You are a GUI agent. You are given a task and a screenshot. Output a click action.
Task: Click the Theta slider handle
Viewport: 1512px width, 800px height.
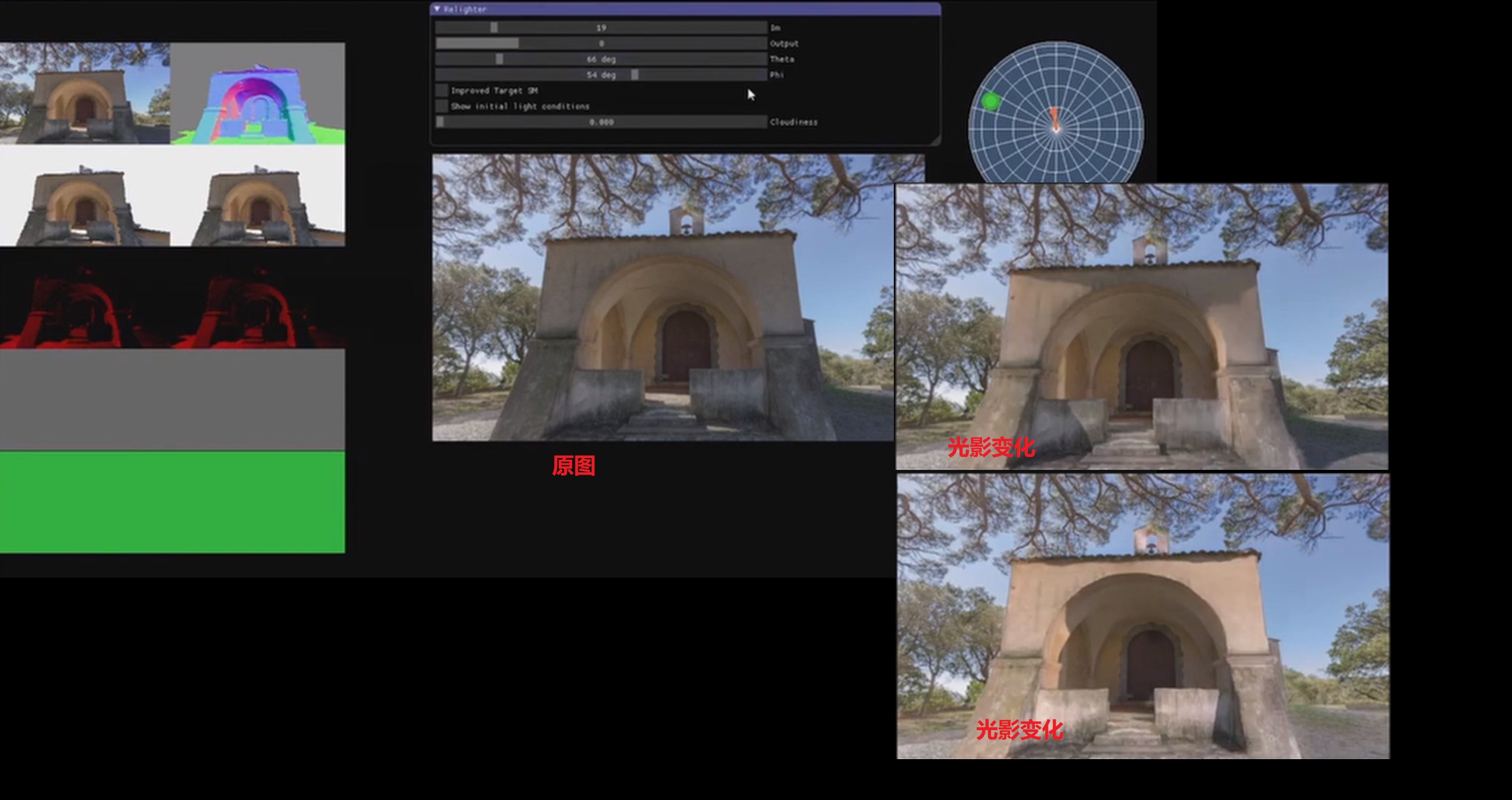[499, 59]
